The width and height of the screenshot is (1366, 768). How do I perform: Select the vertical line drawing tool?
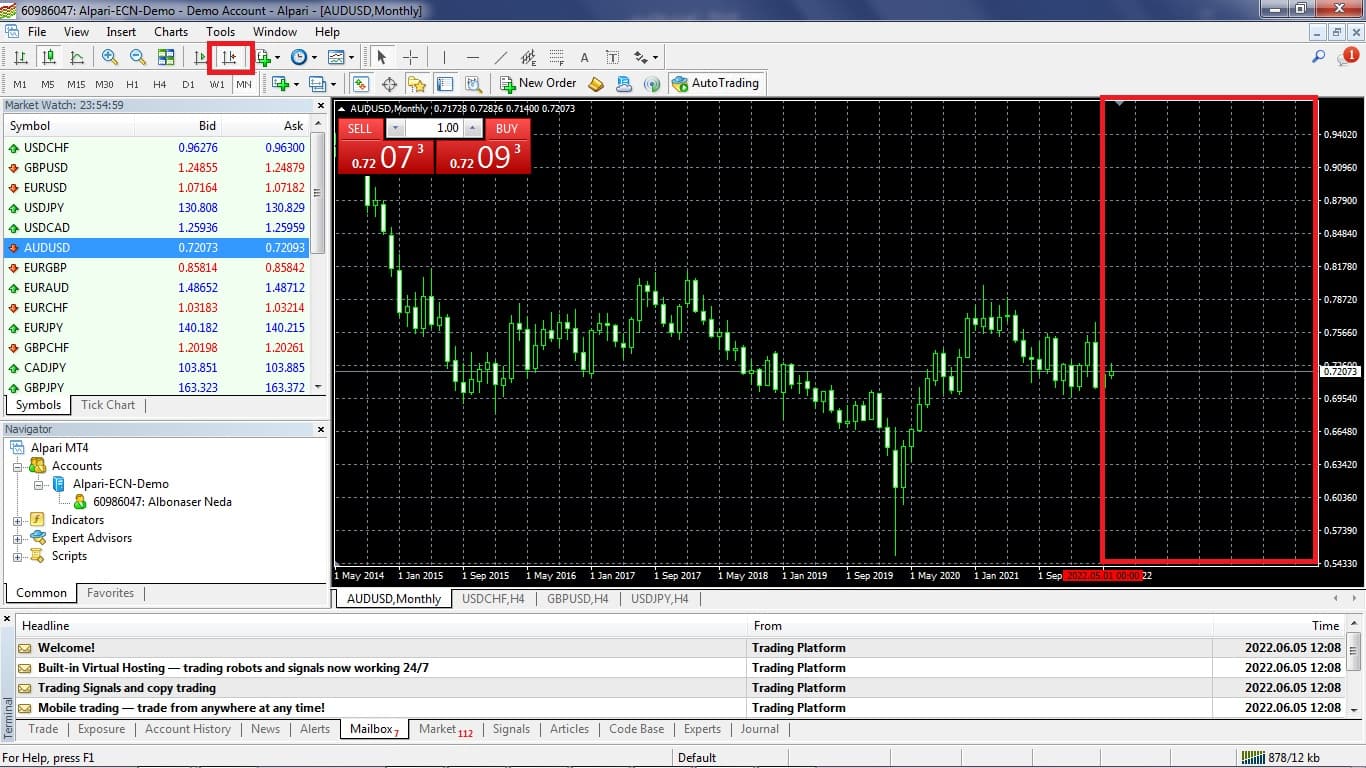click(x=444, y=58)
